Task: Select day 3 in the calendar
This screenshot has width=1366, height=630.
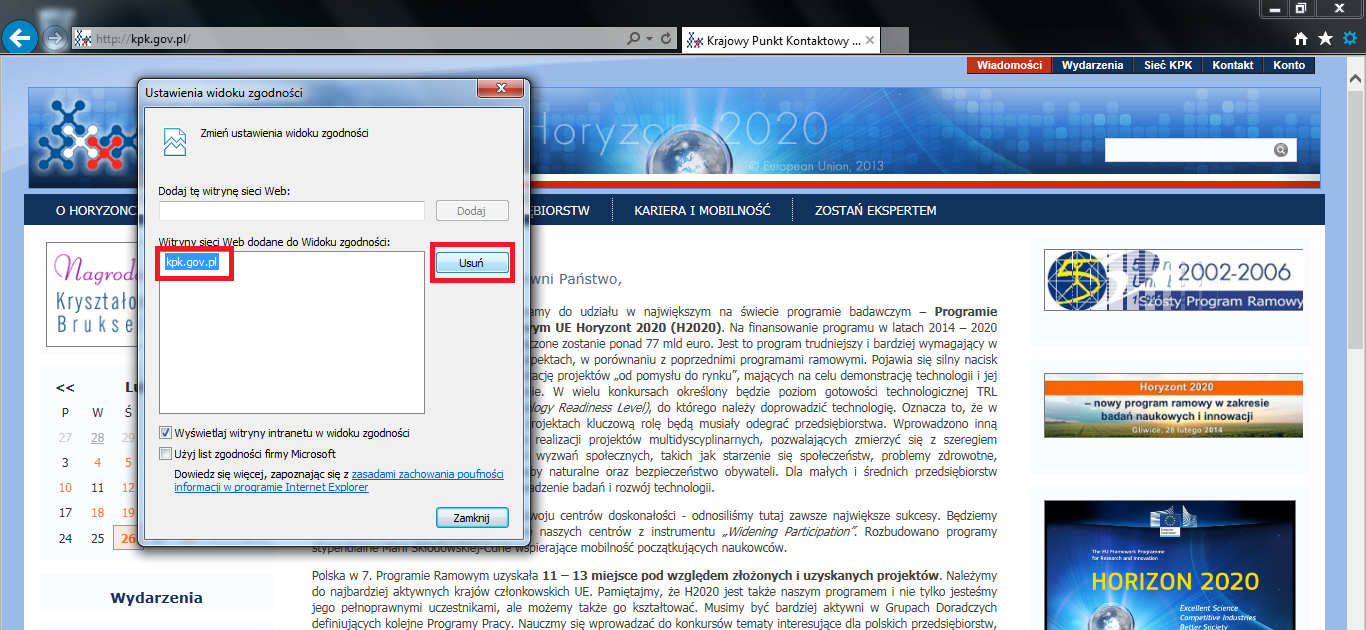Action: coord(65,462)
